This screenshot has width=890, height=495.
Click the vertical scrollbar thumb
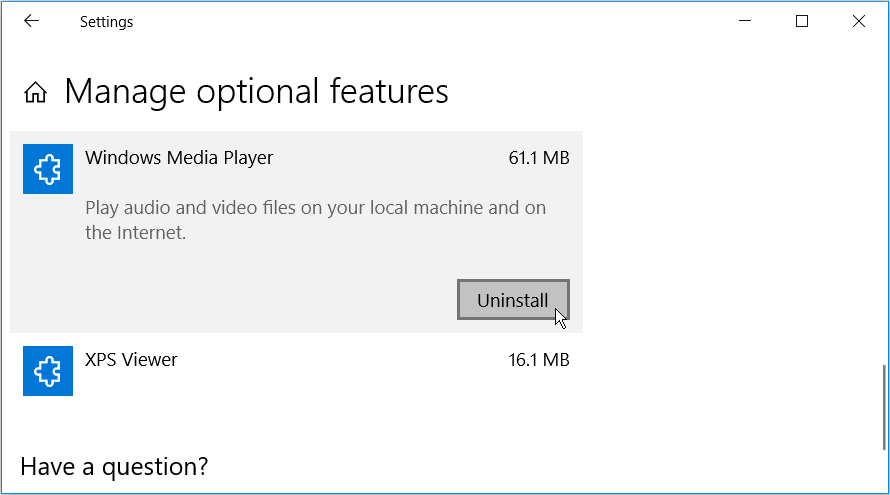882,408
